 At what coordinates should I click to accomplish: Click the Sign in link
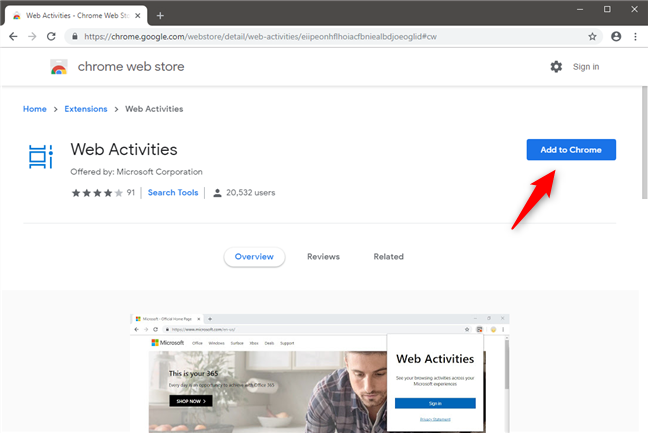586,67
